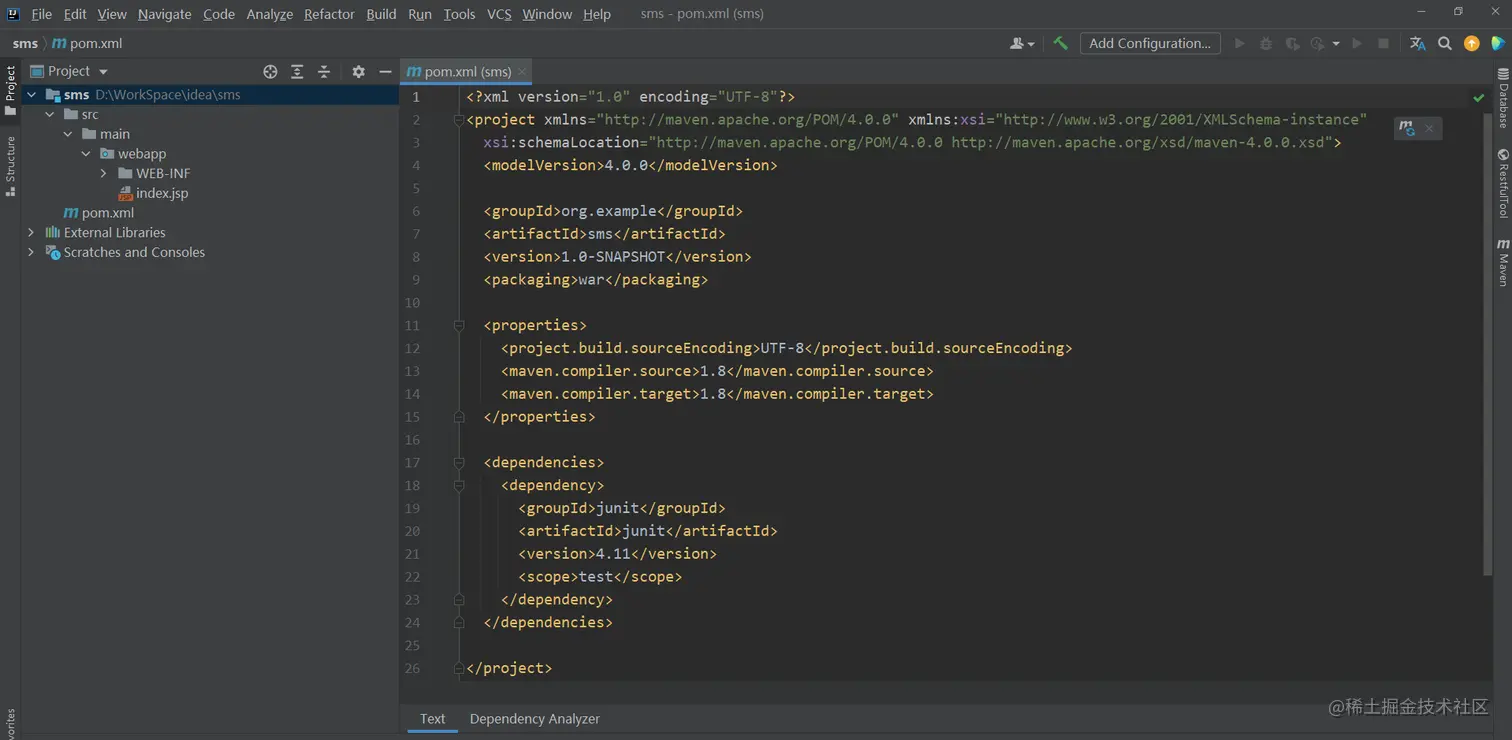Open the RestfulTool side panel

coord(1502,183)
